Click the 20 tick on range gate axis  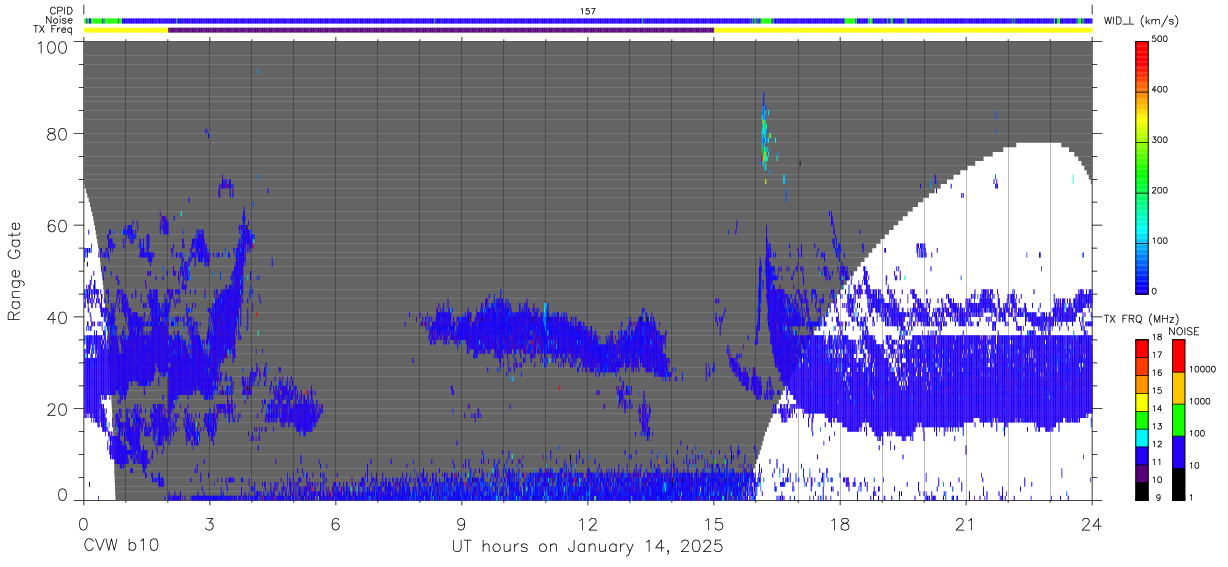point(57,409)
